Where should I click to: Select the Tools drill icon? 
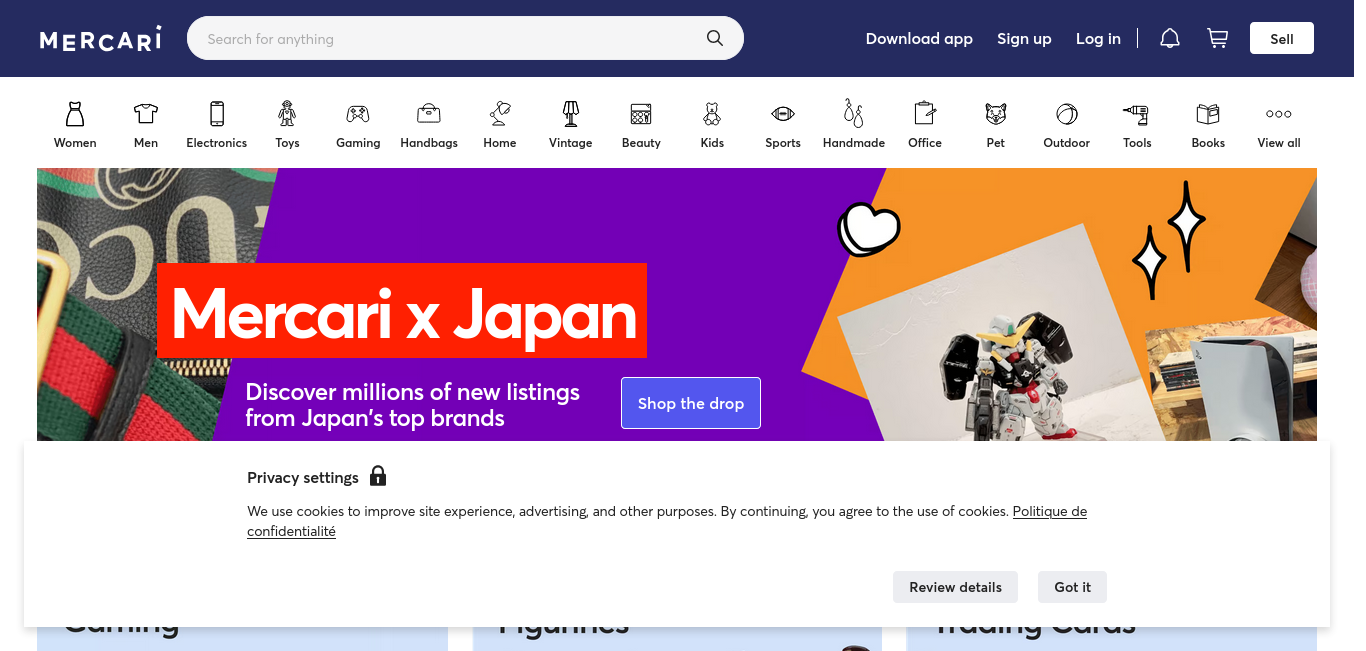[1137, 113]
